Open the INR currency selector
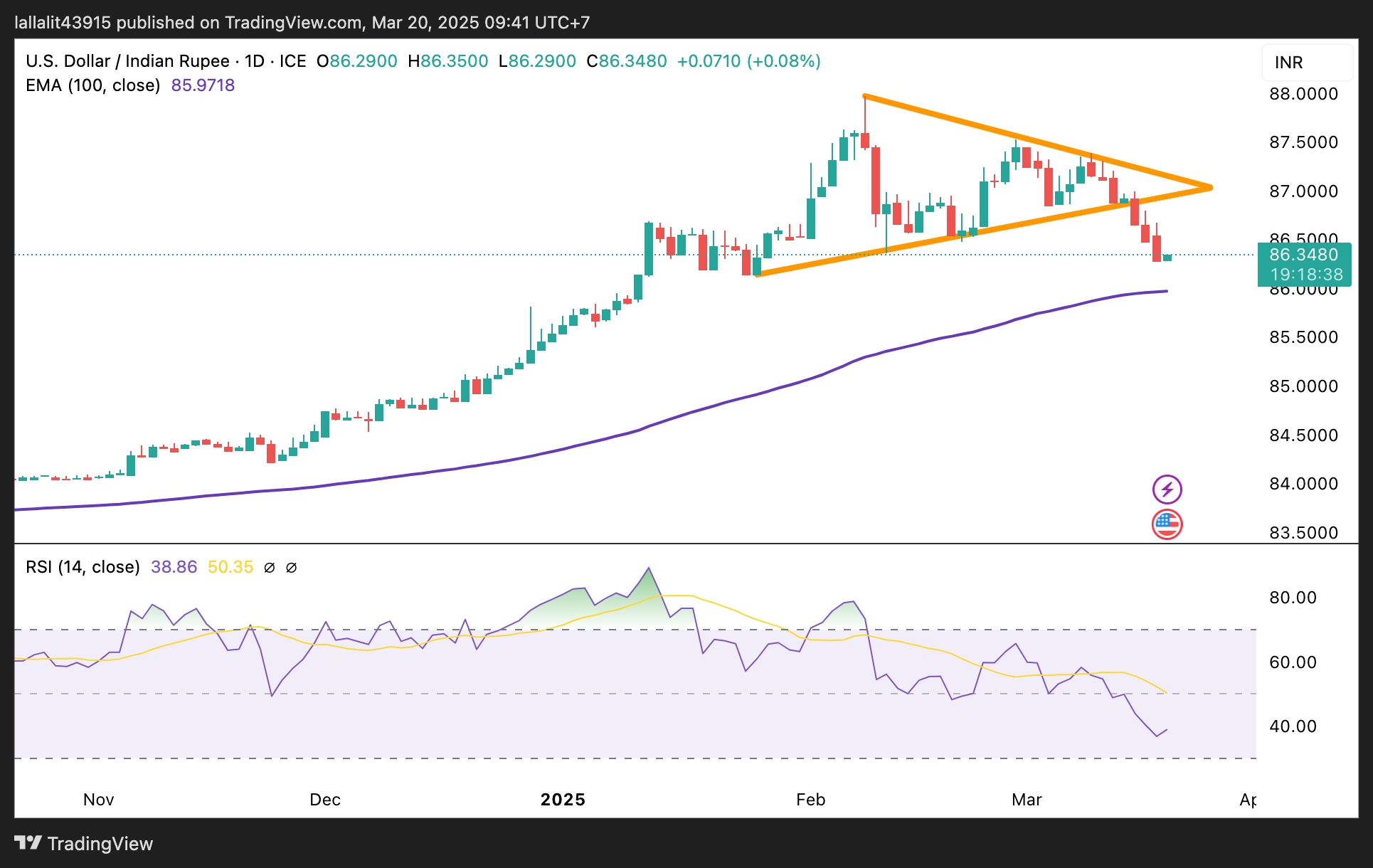The height and width of the screenshot is (868, 1373). 1306,63
